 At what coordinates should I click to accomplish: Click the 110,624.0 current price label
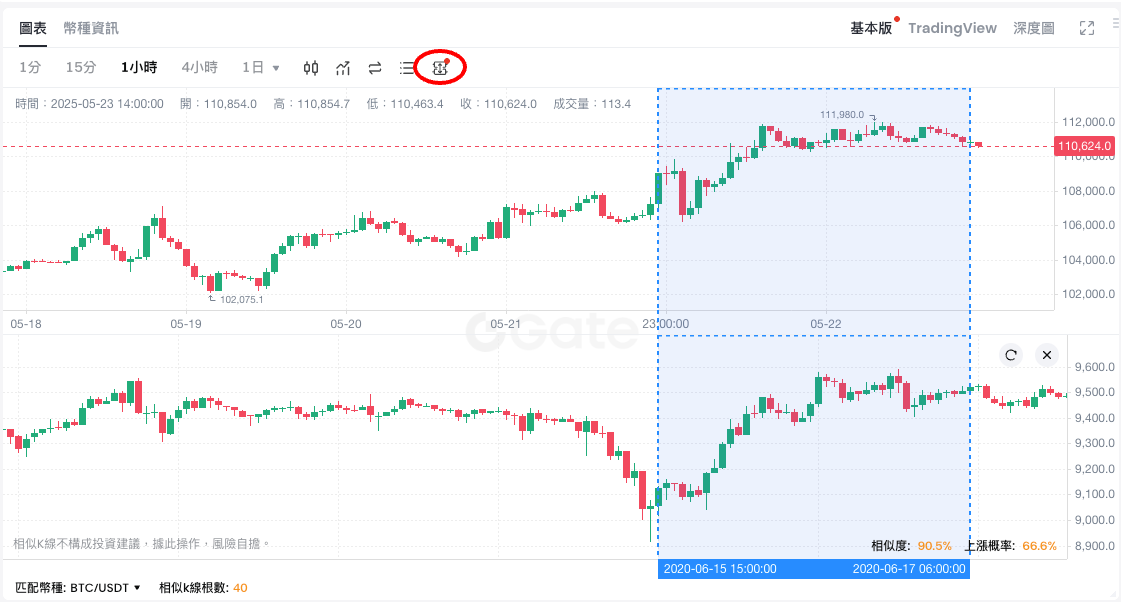coord(1085,146)
